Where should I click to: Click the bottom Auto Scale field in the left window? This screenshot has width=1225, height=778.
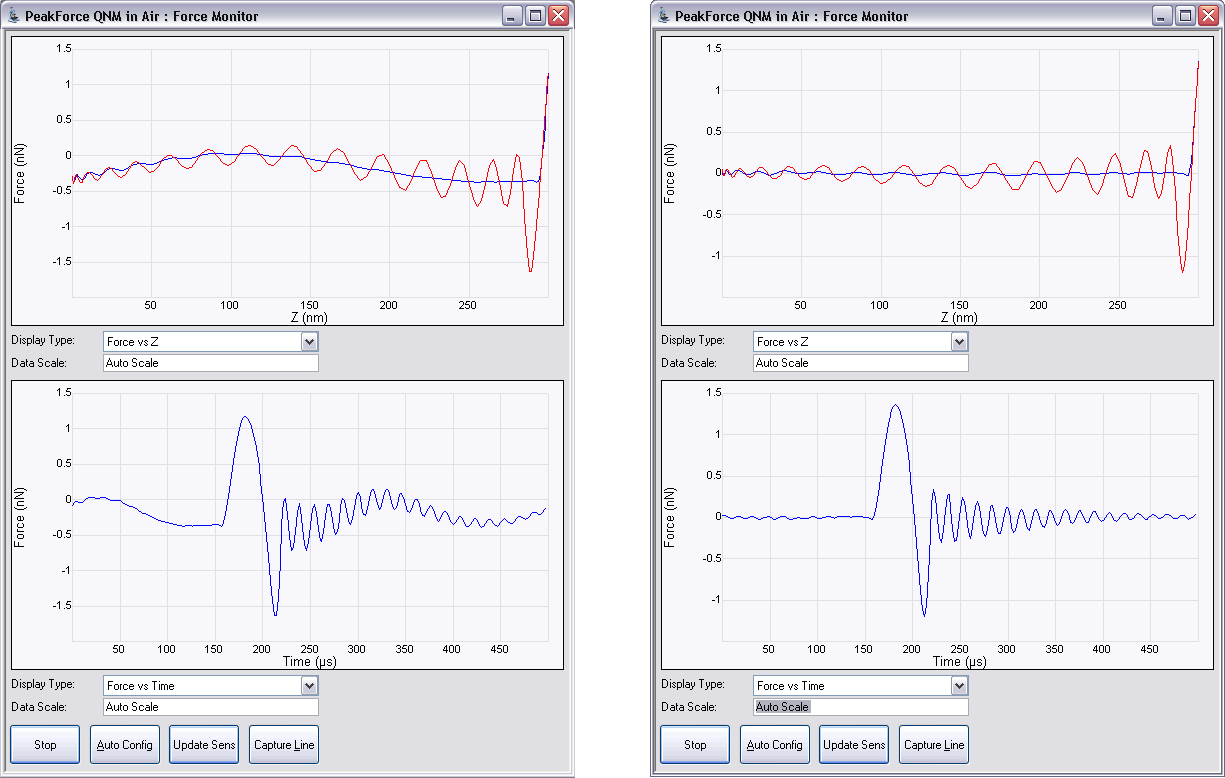(210, 707)
